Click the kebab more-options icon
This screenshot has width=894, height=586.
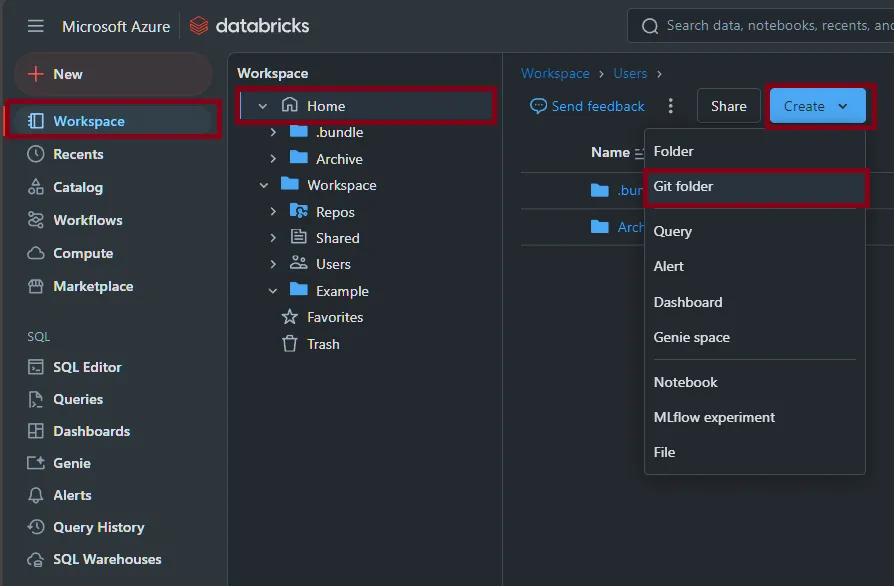tap(671, 106)
